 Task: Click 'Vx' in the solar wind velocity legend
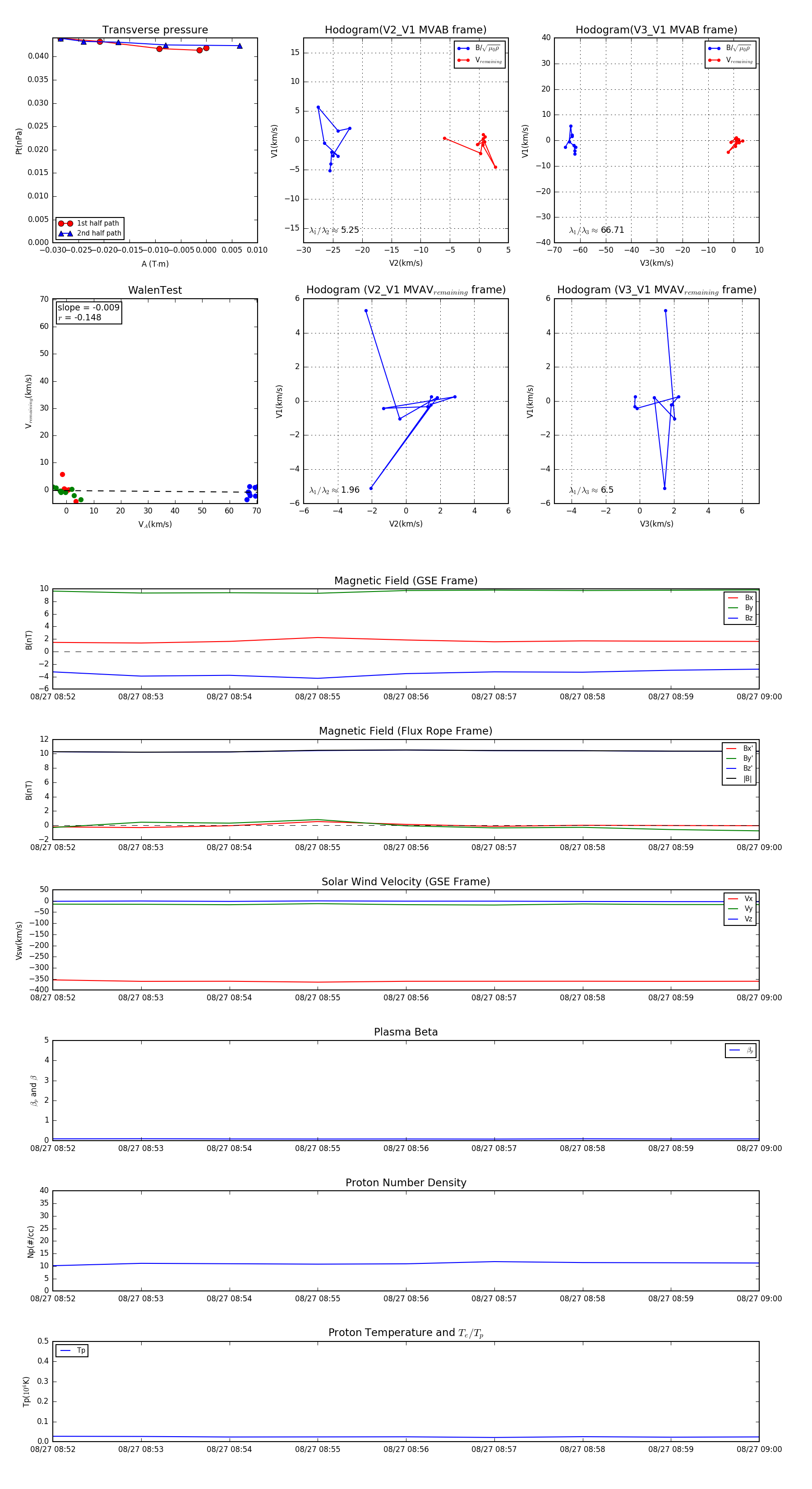[x=748, y=899]
